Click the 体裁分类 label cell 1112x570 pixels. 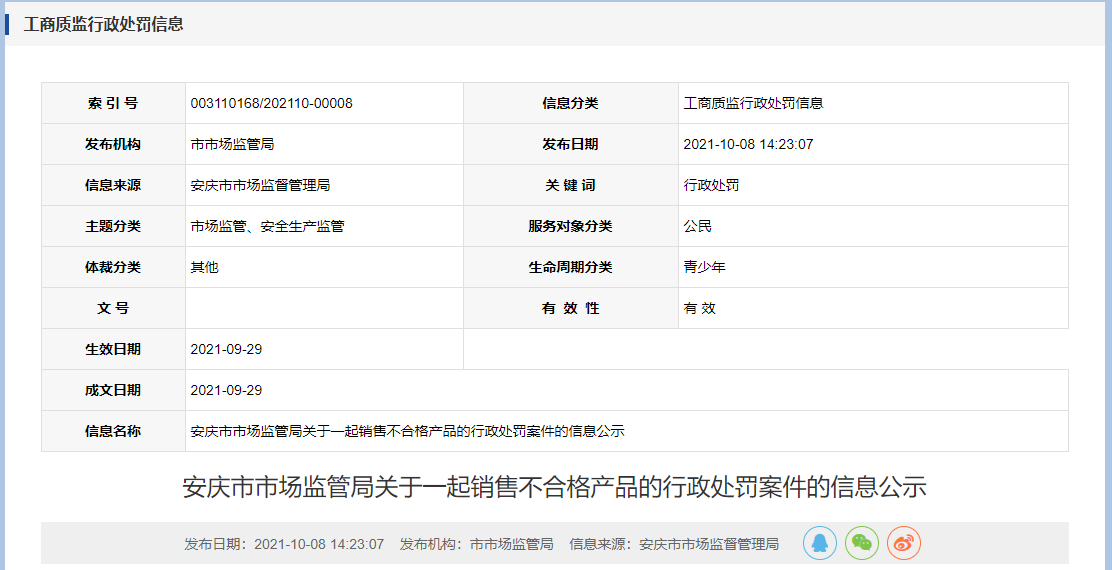113,267
